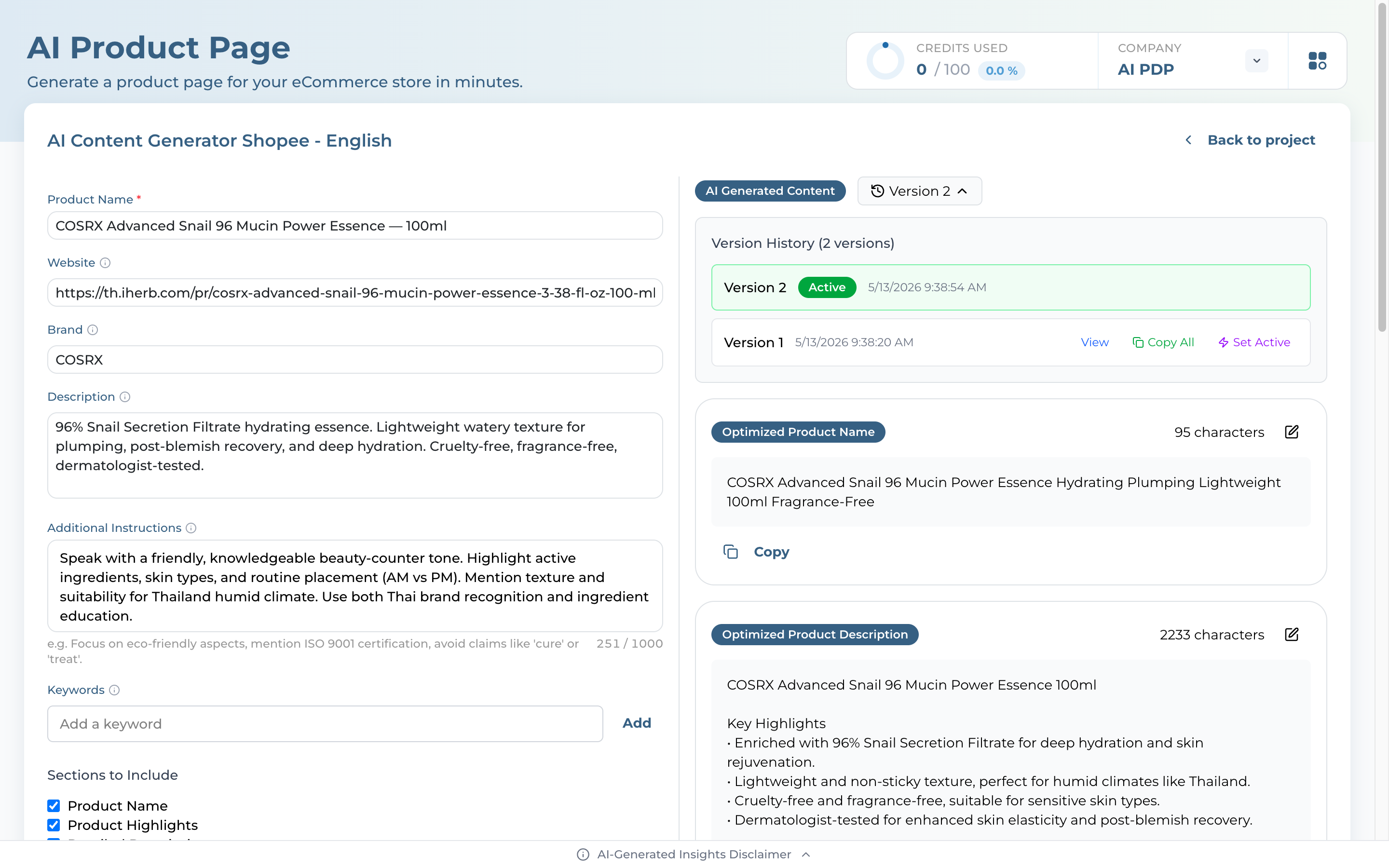
Task: Set Version 1 as active
Action: (1254, 343)
